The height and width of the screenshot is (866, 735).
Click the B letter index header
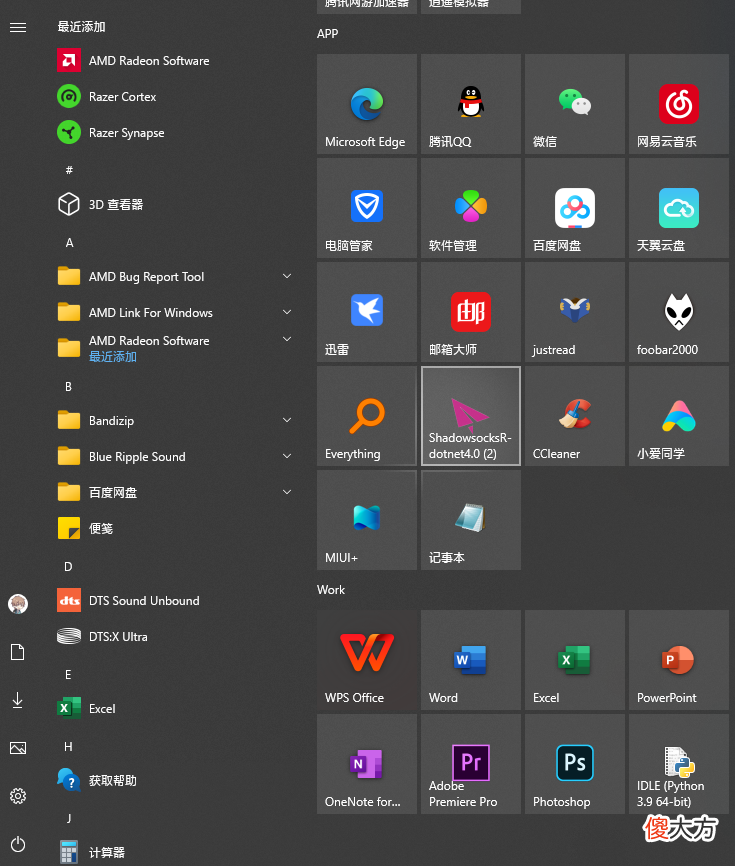click(x=68, y=387)
